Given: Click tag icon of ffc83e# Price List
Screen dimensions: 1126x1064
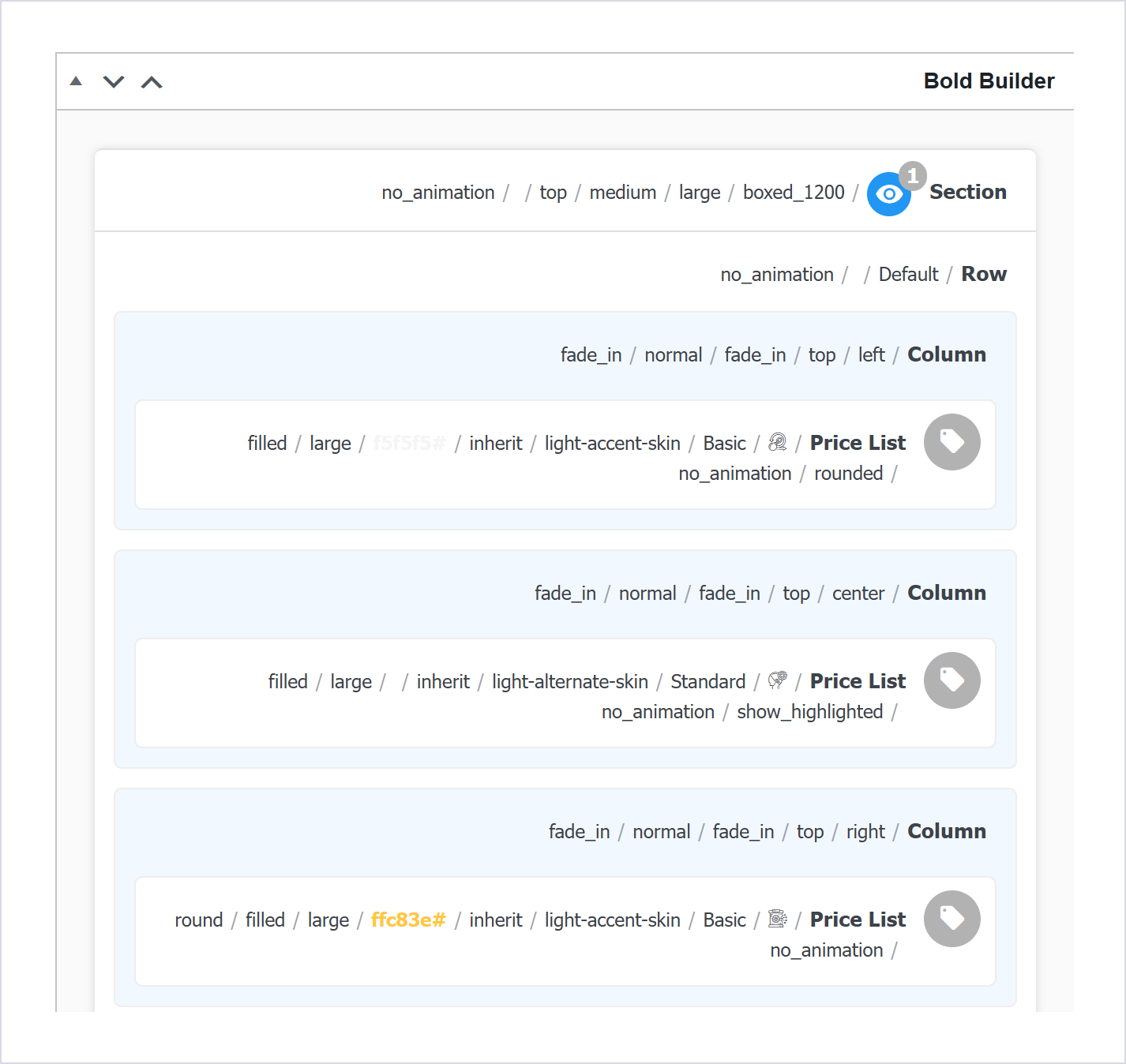Looking at the screenshot, I should tap(952, 919).
